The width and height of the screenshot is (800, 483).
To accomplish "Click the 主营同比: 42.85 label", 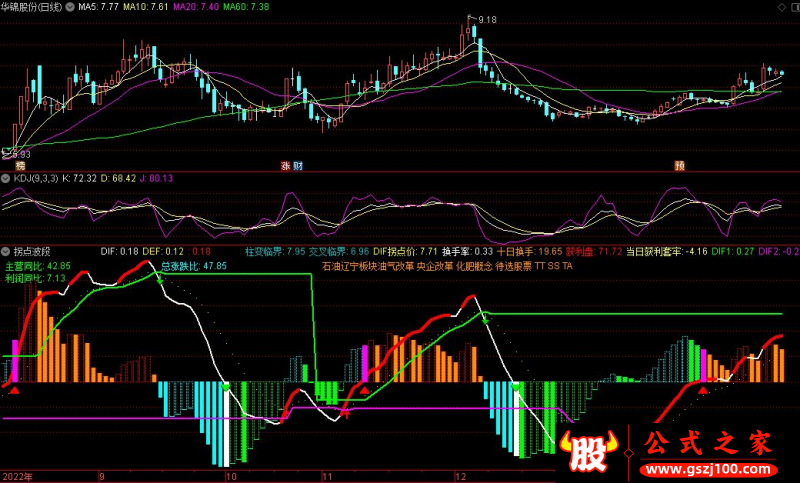I will click(38, 266).
